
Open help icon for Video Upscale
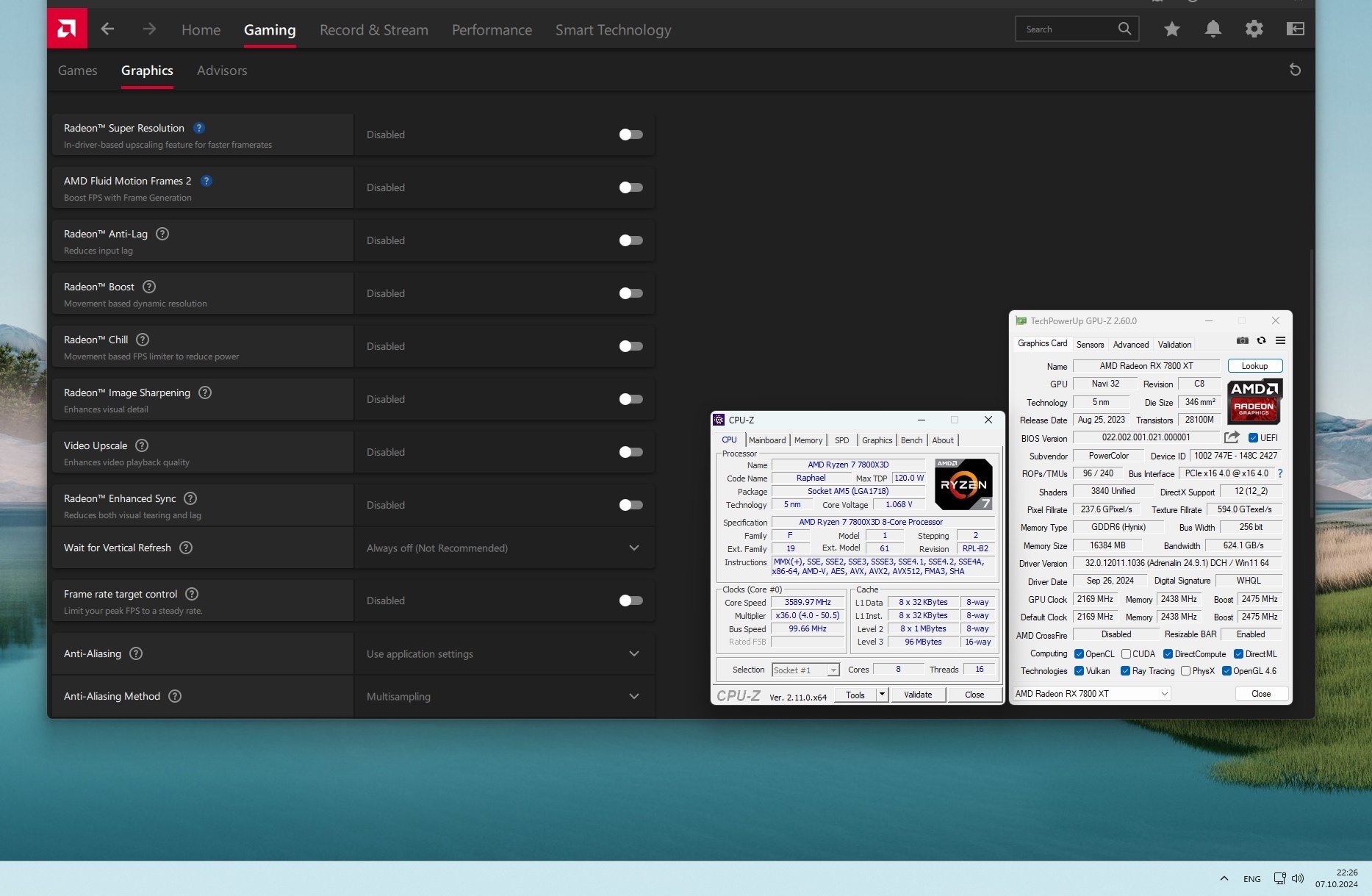coord(143,445)
